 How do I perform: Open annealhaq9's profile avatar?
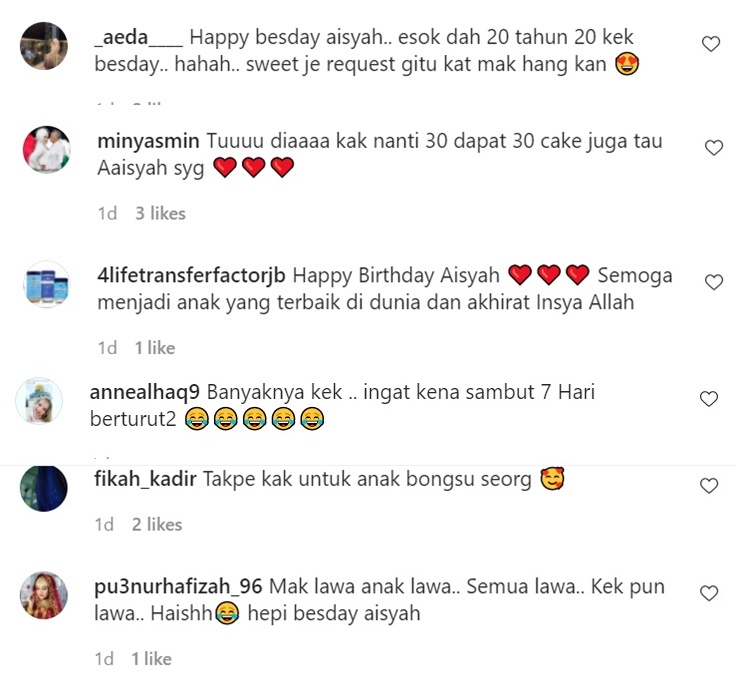pos(39,401)
